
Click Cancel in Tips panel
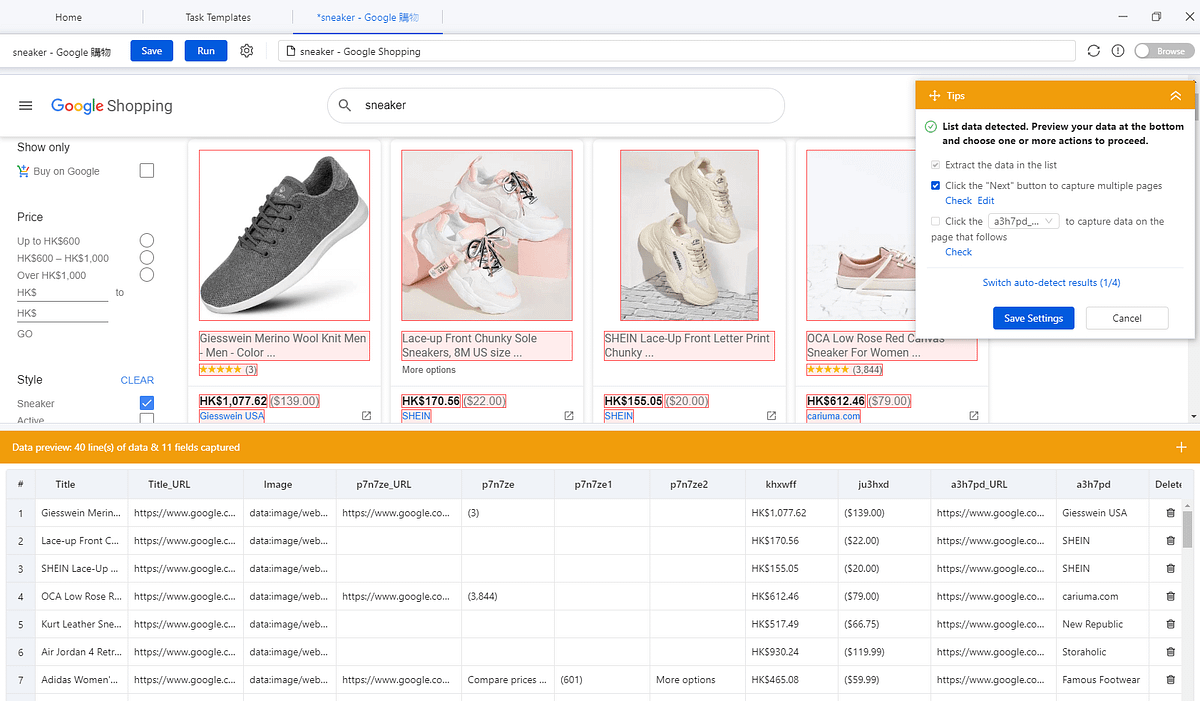[1127, 318]
